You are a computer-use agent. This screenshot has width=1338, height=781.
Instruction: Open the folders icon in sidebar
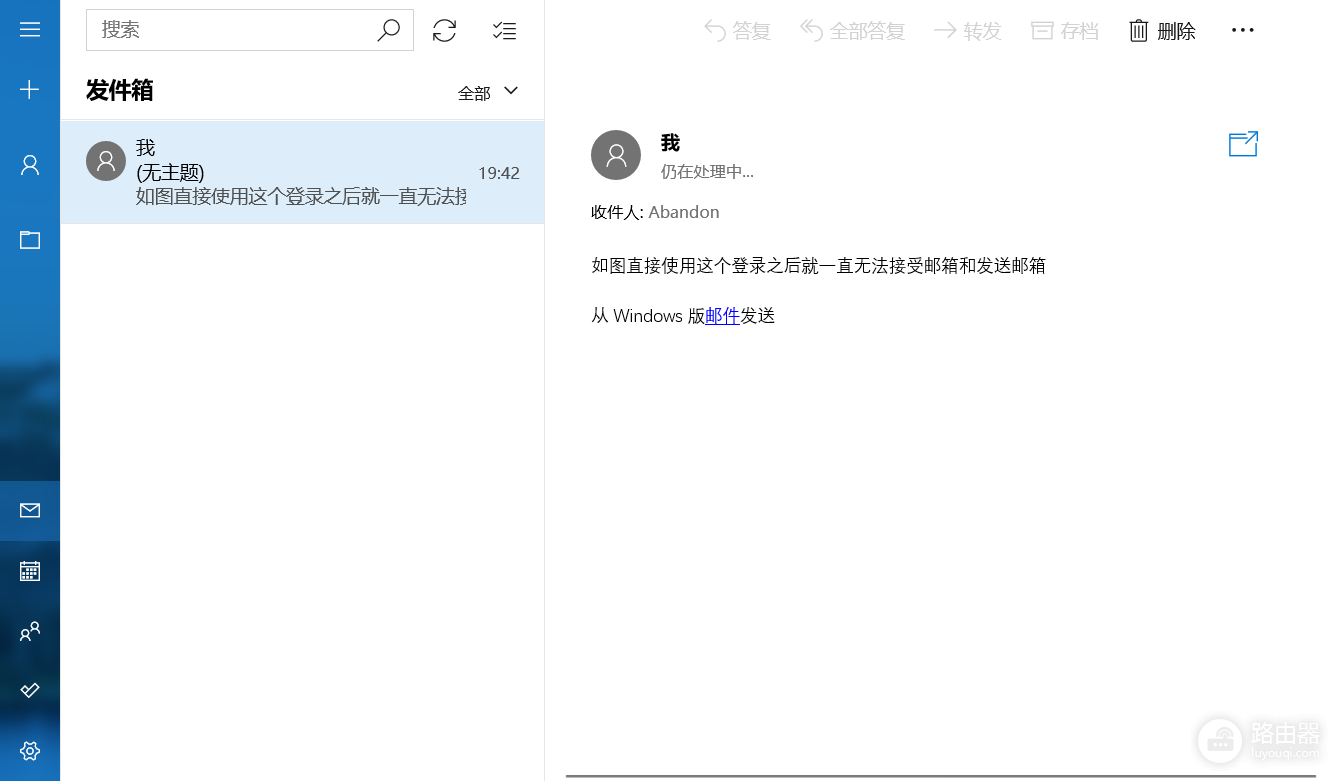pos(30,240)
